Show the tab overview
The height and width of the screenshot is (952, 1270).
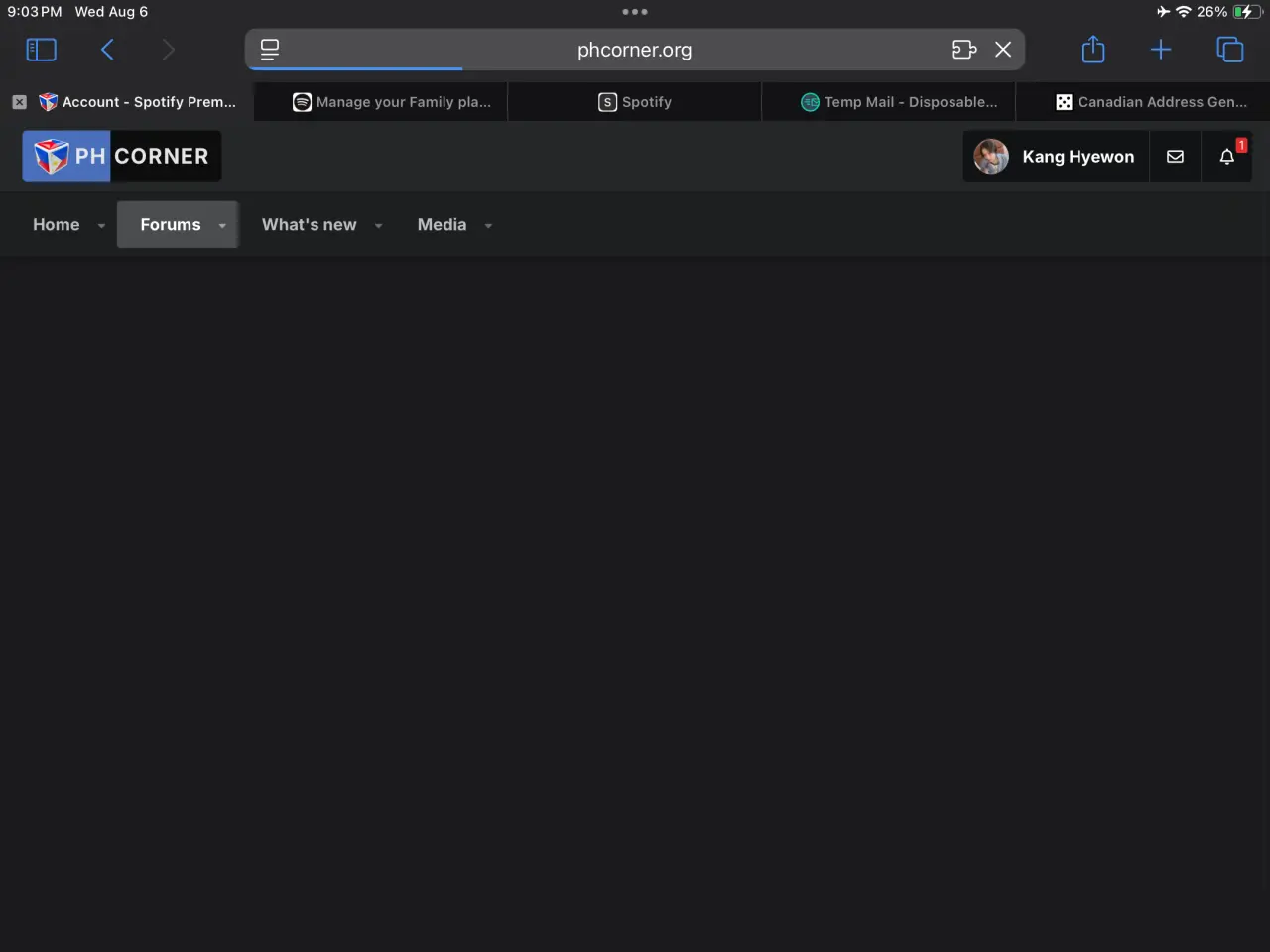point(1229,50)
